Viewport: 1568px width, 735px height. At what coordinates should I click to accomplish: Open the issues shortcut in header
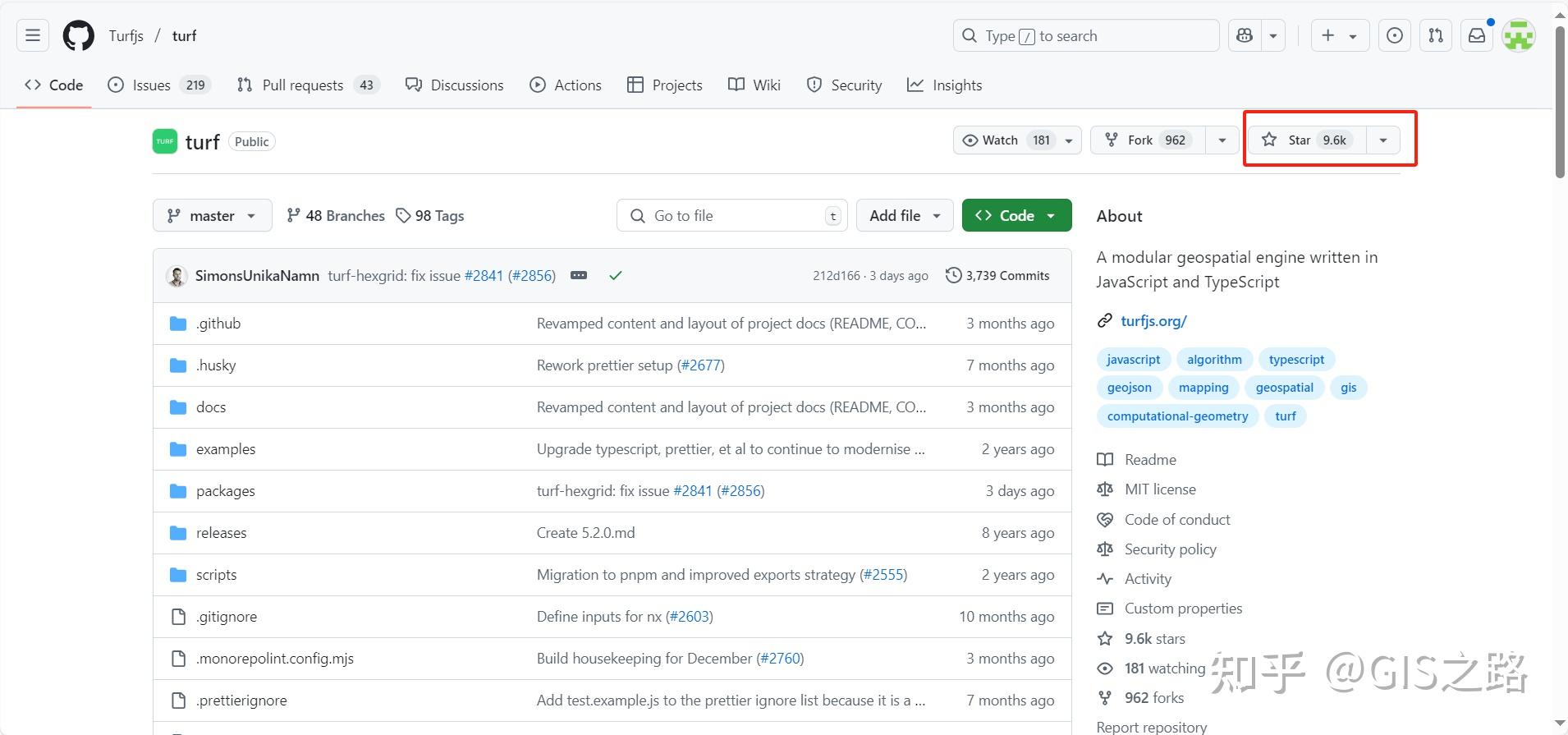[1395, 36]
